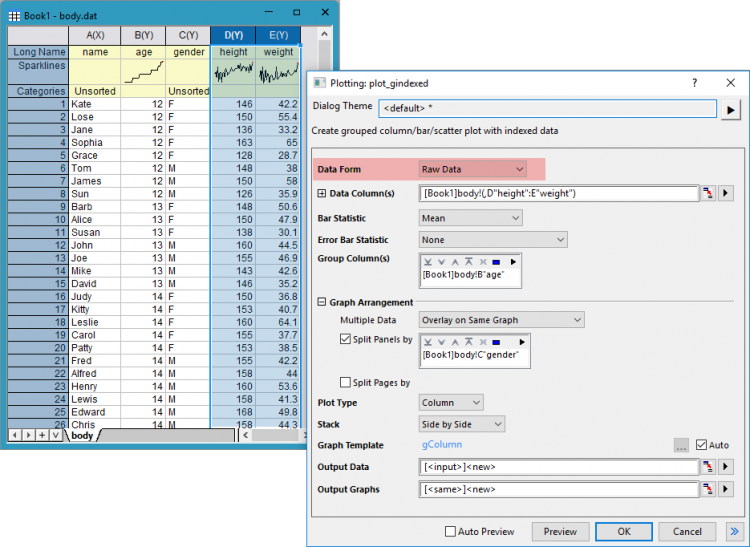Screen dimensions: 750x547
Task: Move up icon in Group Column(s) toolbar
Action: tap(455, 262)
